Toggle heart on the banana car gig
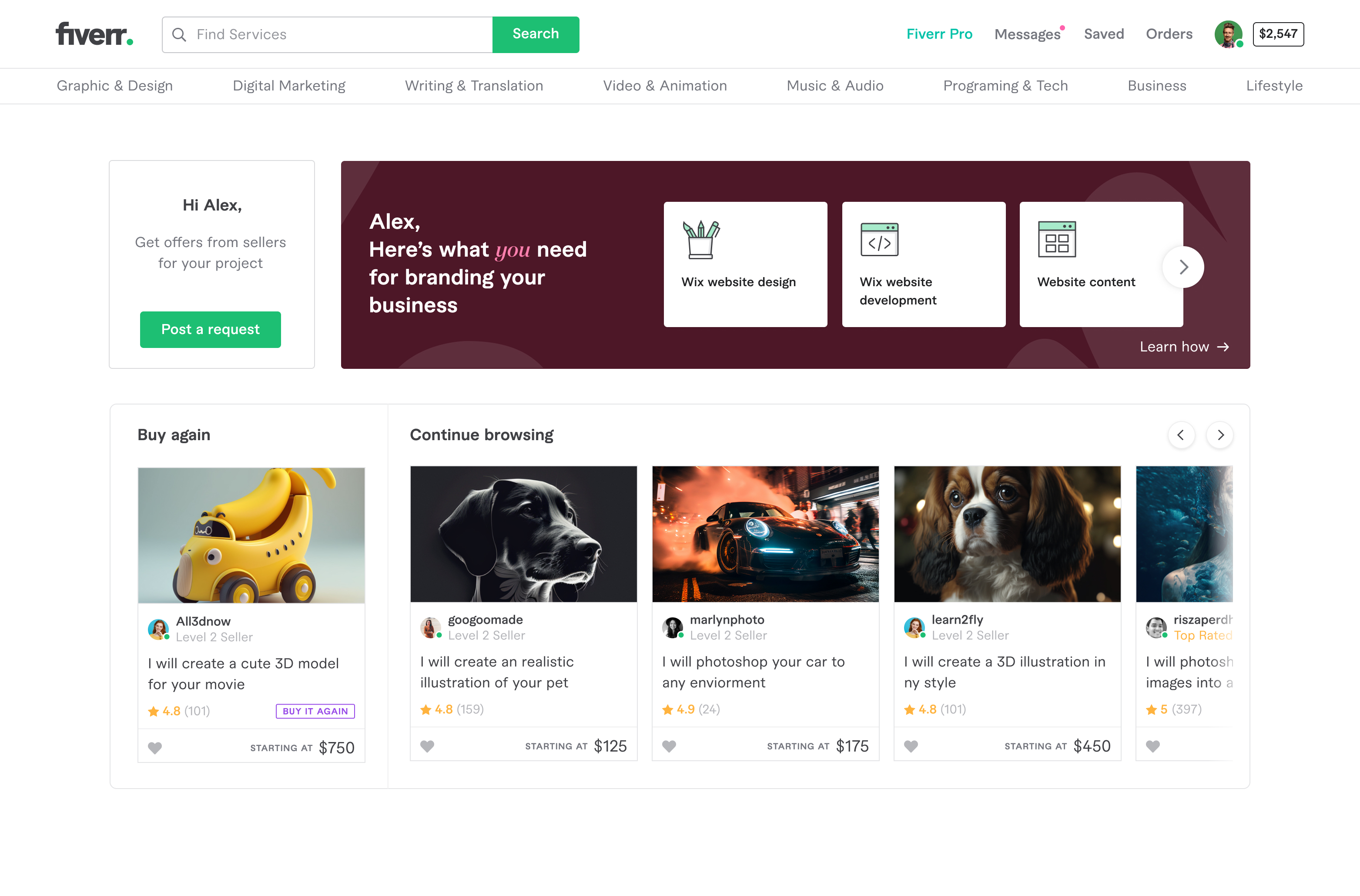 point(155,747)
